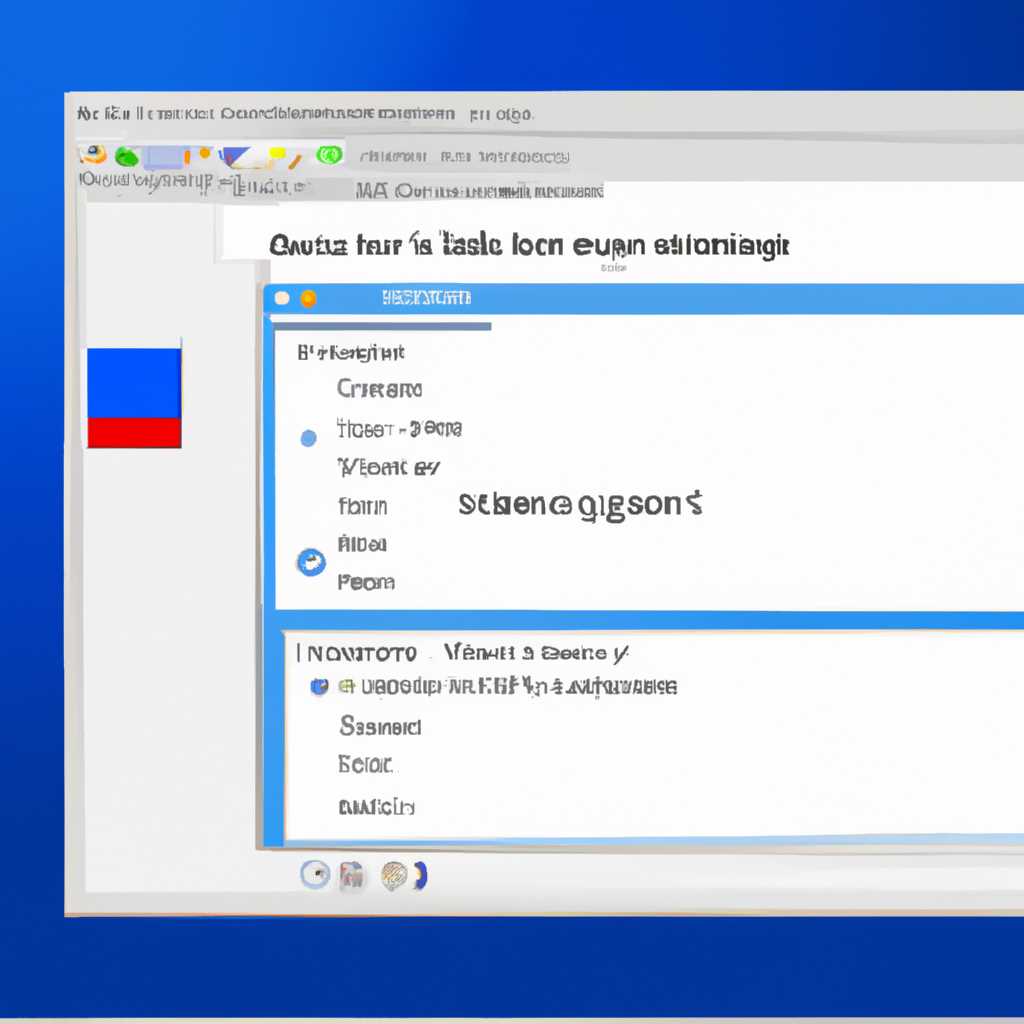Click the orange round button in blue title bar

point(308,298)
